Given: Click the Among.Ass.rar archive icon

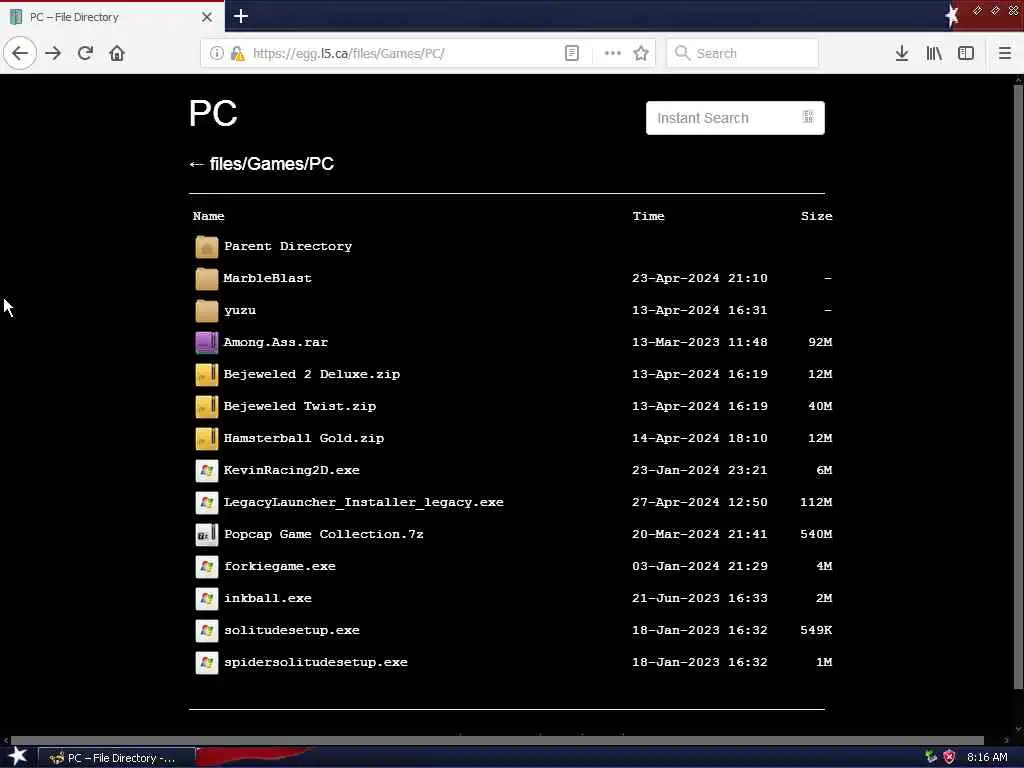Looking at the screenshot, I should [206, 343].
